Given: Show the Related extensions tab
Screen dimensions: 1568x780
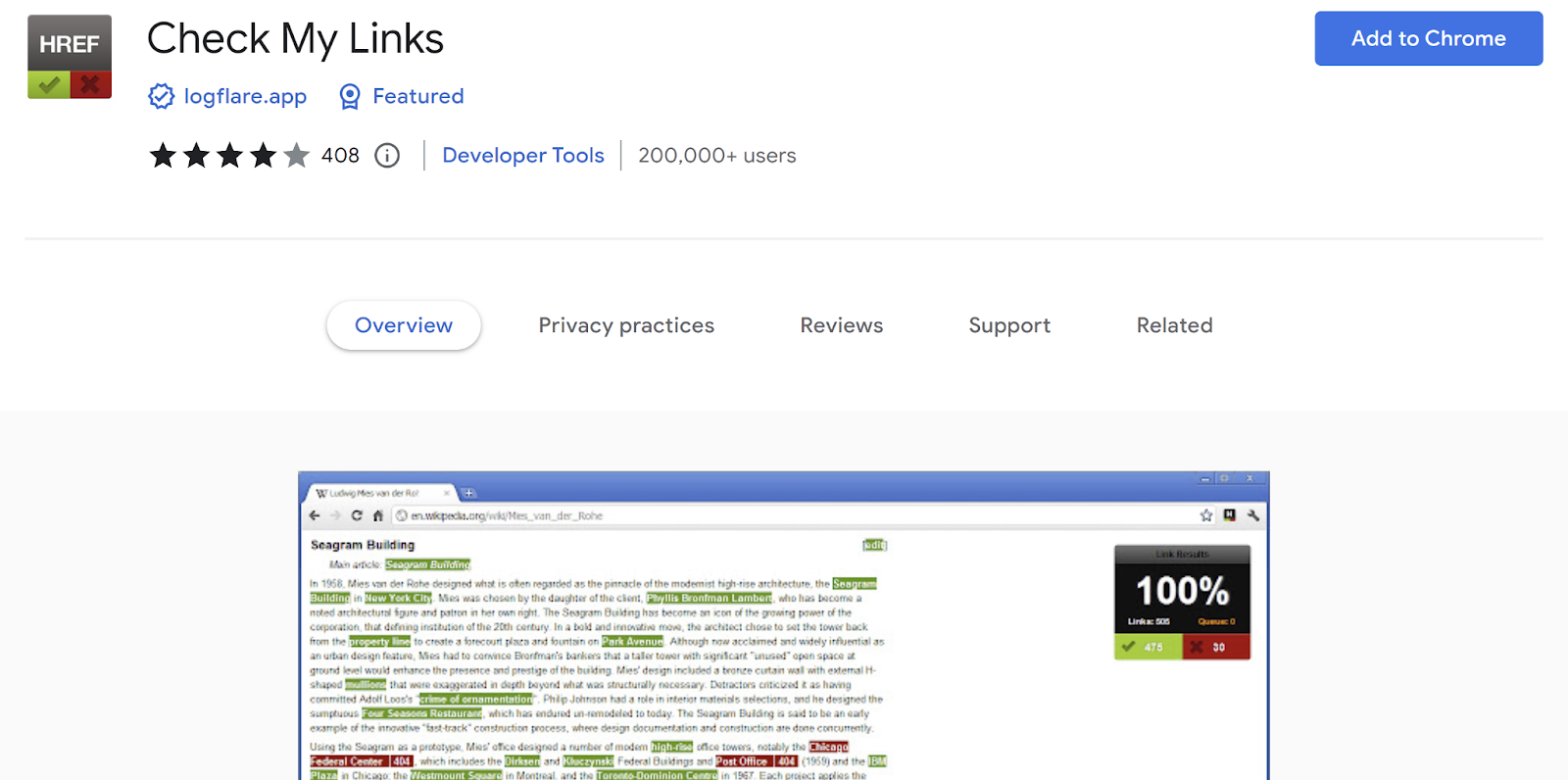Looking at the screenshot, I should click(x=1174, y=325).
